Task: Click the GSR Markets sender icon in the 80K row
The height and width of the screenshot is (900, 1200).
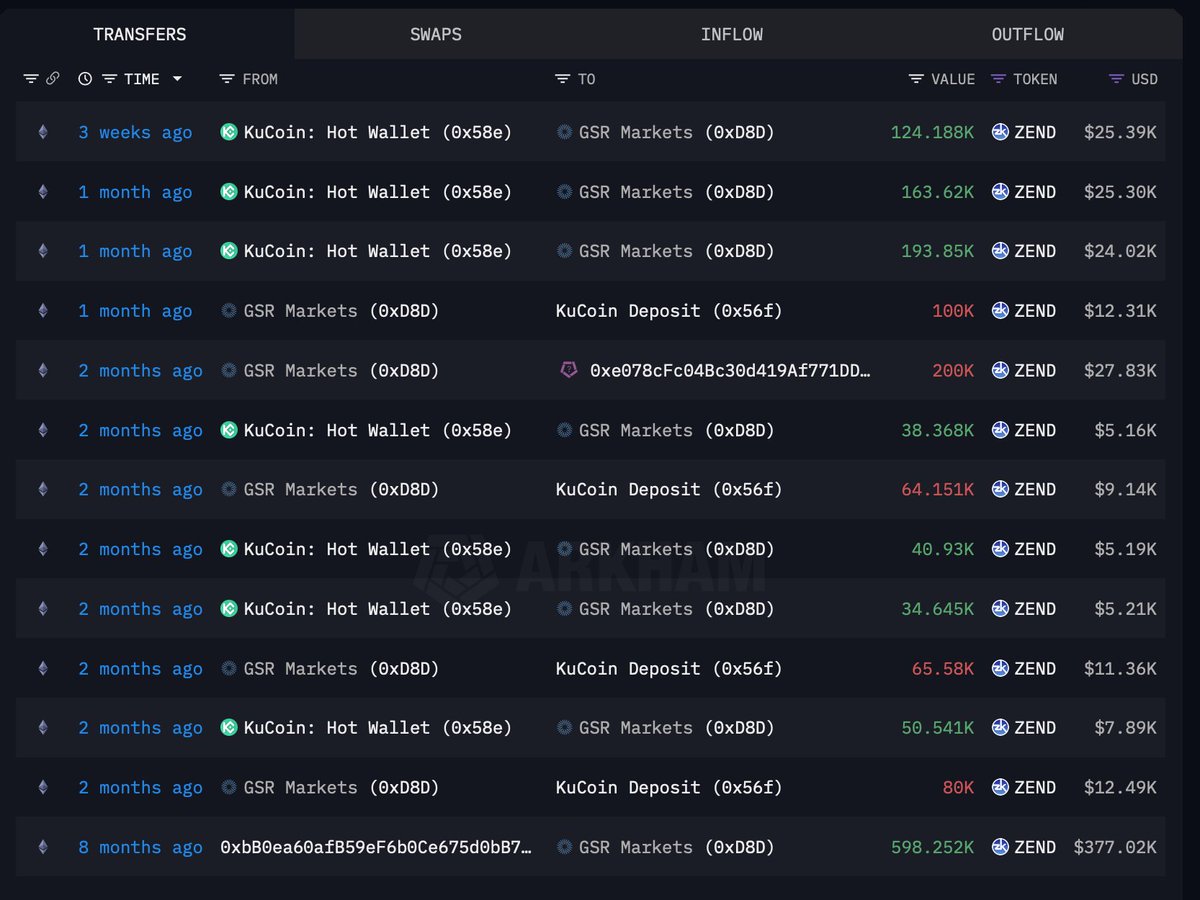Action: [x=229, y=788]
